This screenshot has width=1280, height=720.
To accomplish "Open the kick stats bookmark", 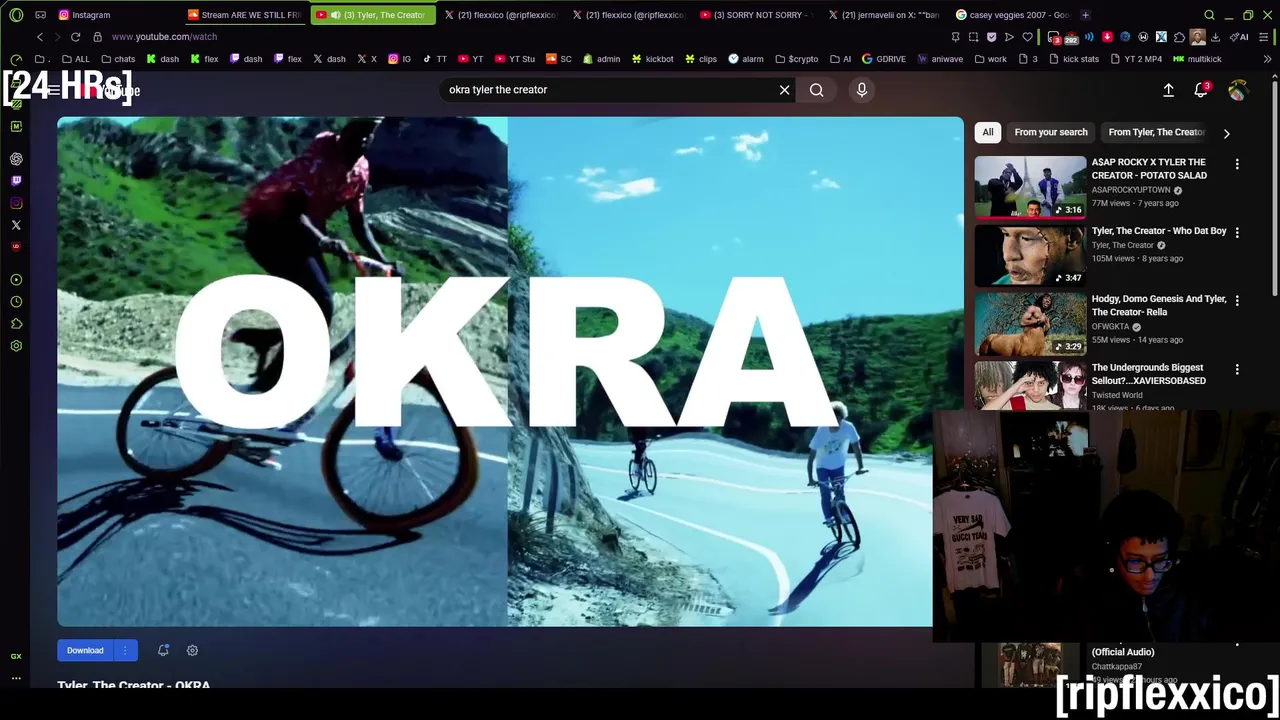I will [1074, 59].
